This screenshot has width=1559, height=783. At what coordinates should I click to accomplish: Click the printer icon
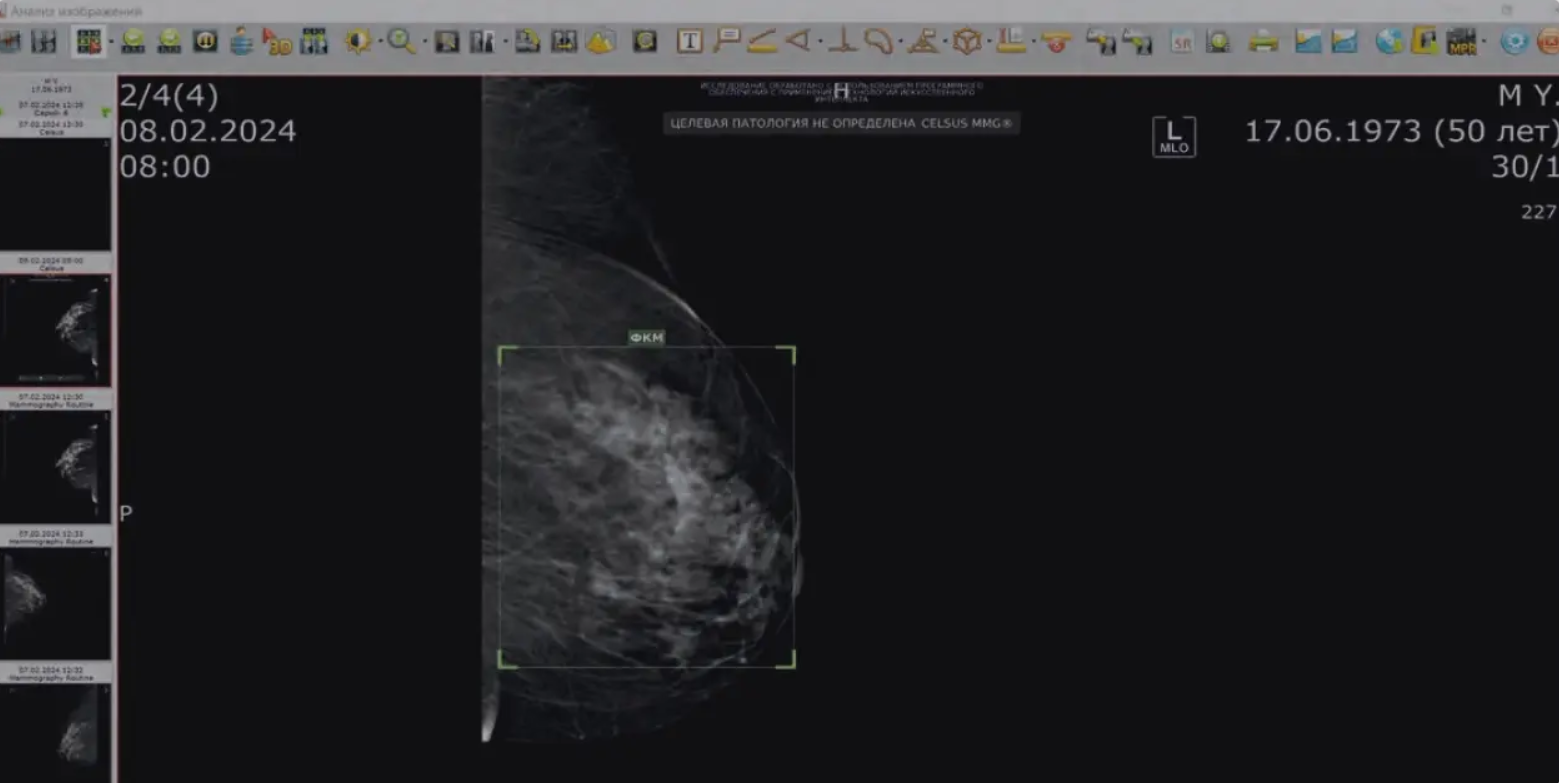[1263, 41]
